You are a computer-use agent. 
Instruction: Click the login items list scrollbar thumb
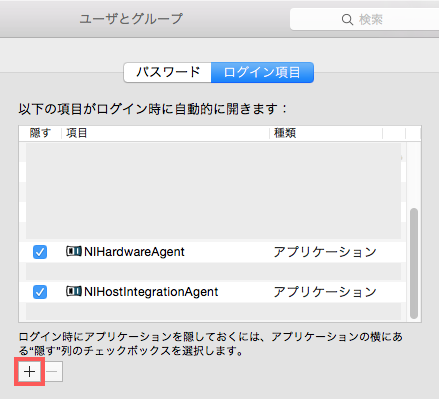click(414, 263)
